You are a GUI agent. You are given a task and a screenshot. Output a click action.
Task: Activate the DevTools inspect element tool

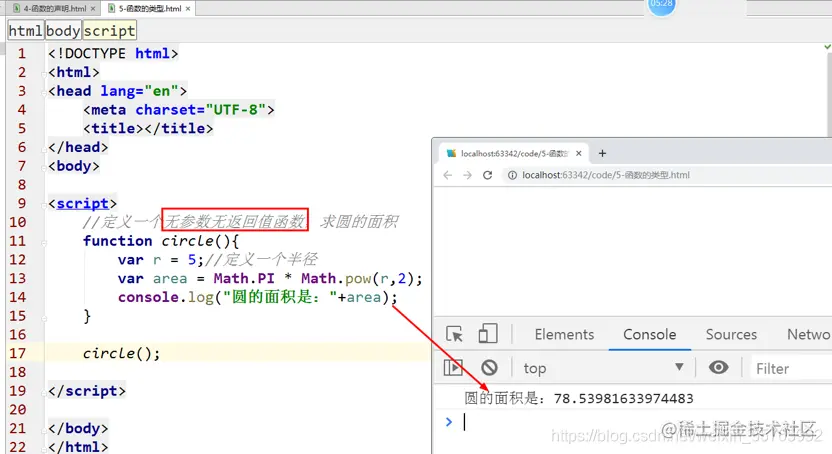click(x=455, y=334)
